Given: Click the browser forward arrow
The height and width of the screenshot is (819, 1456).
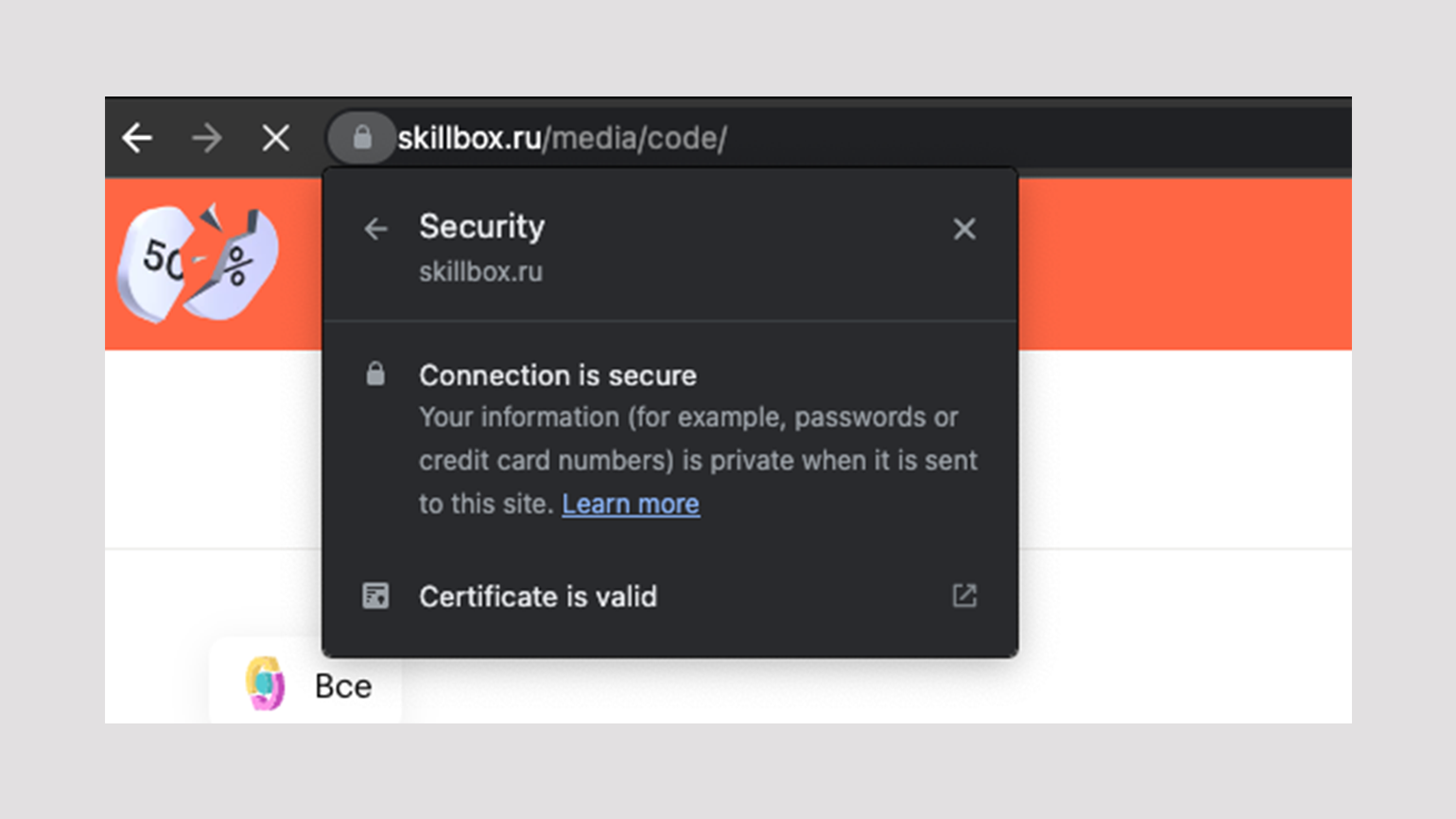Looking at the screenshot, I should click(206, 138).
